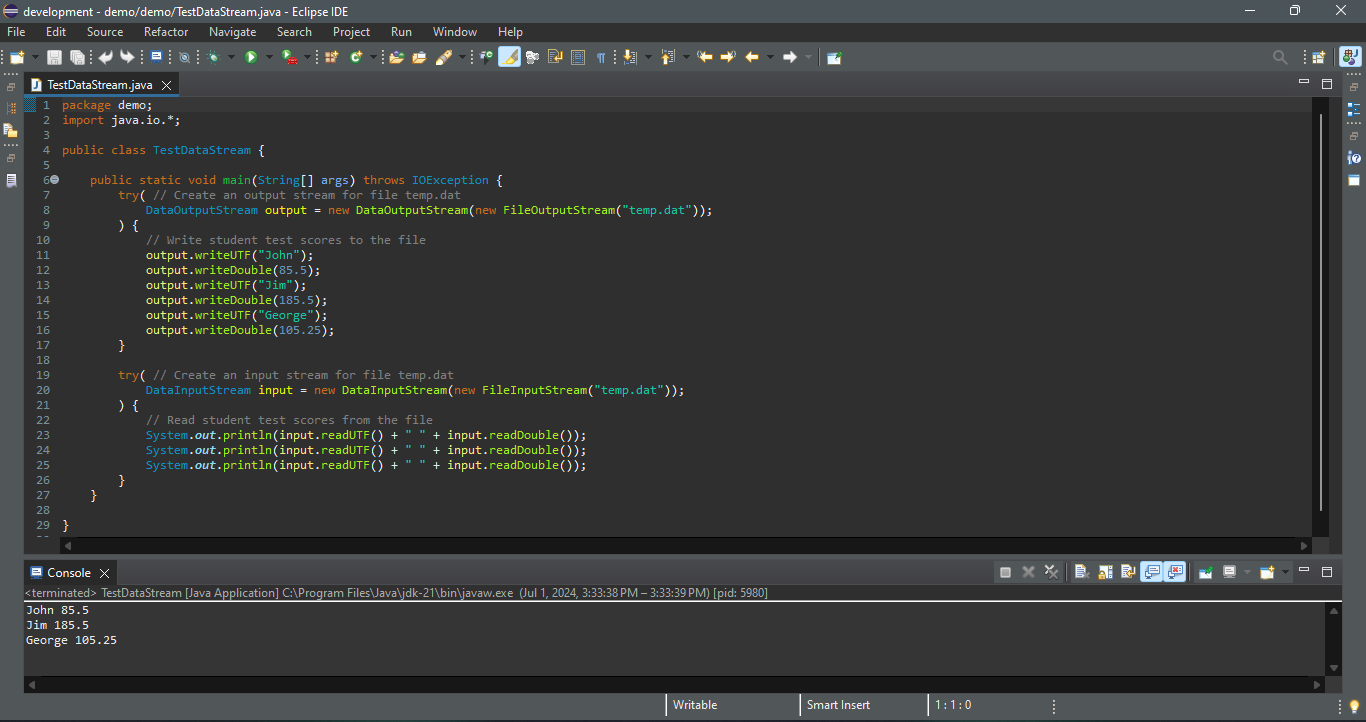Click Open Perspective button
This screenshot has height=722, width=1366.
[1318, 57]
